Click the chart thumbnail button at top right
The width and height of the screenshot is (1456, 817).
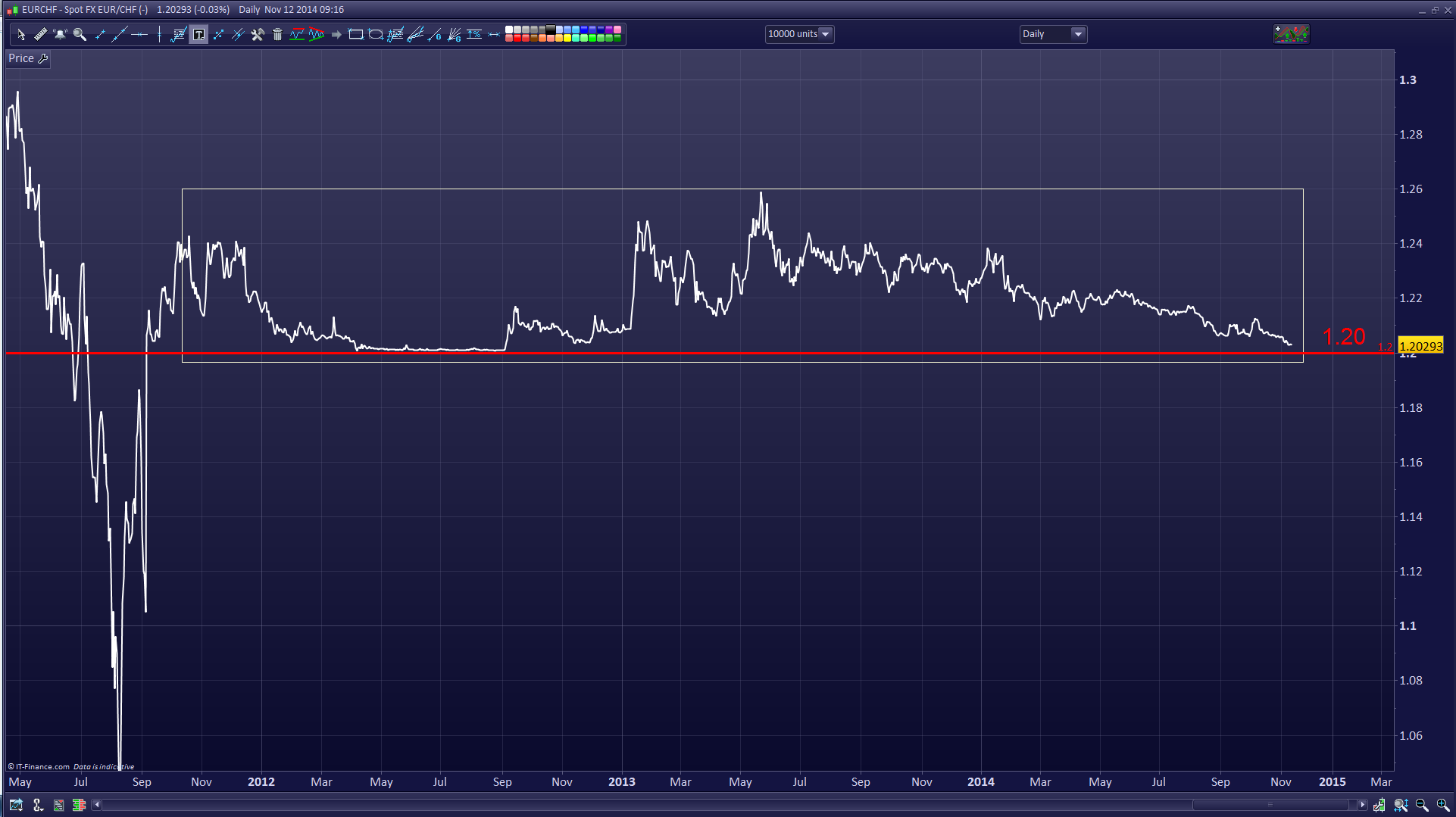click(1291, 34)
